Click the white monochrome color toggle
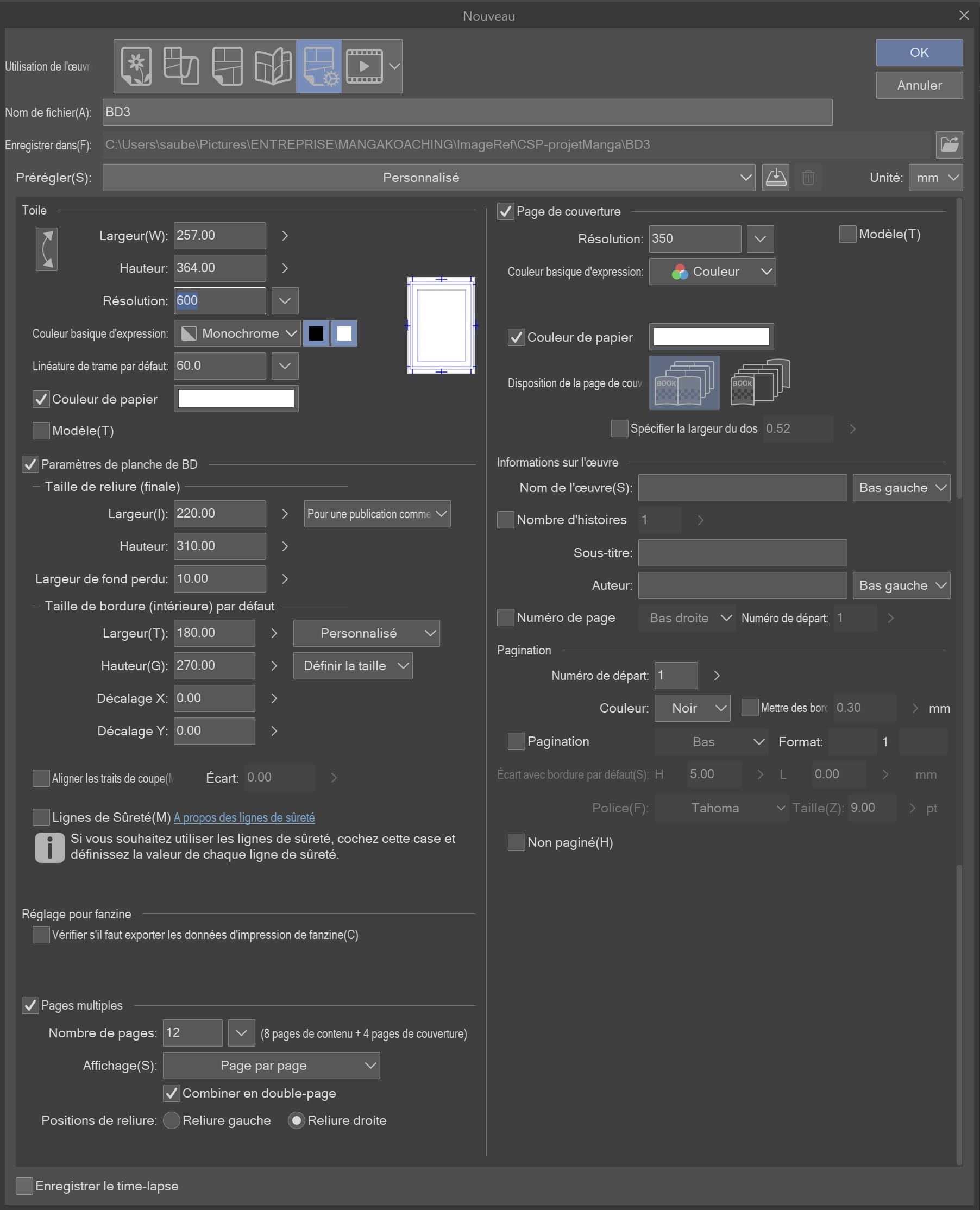The width and height of the screenshot is (980, 1210). click(344, 333)
